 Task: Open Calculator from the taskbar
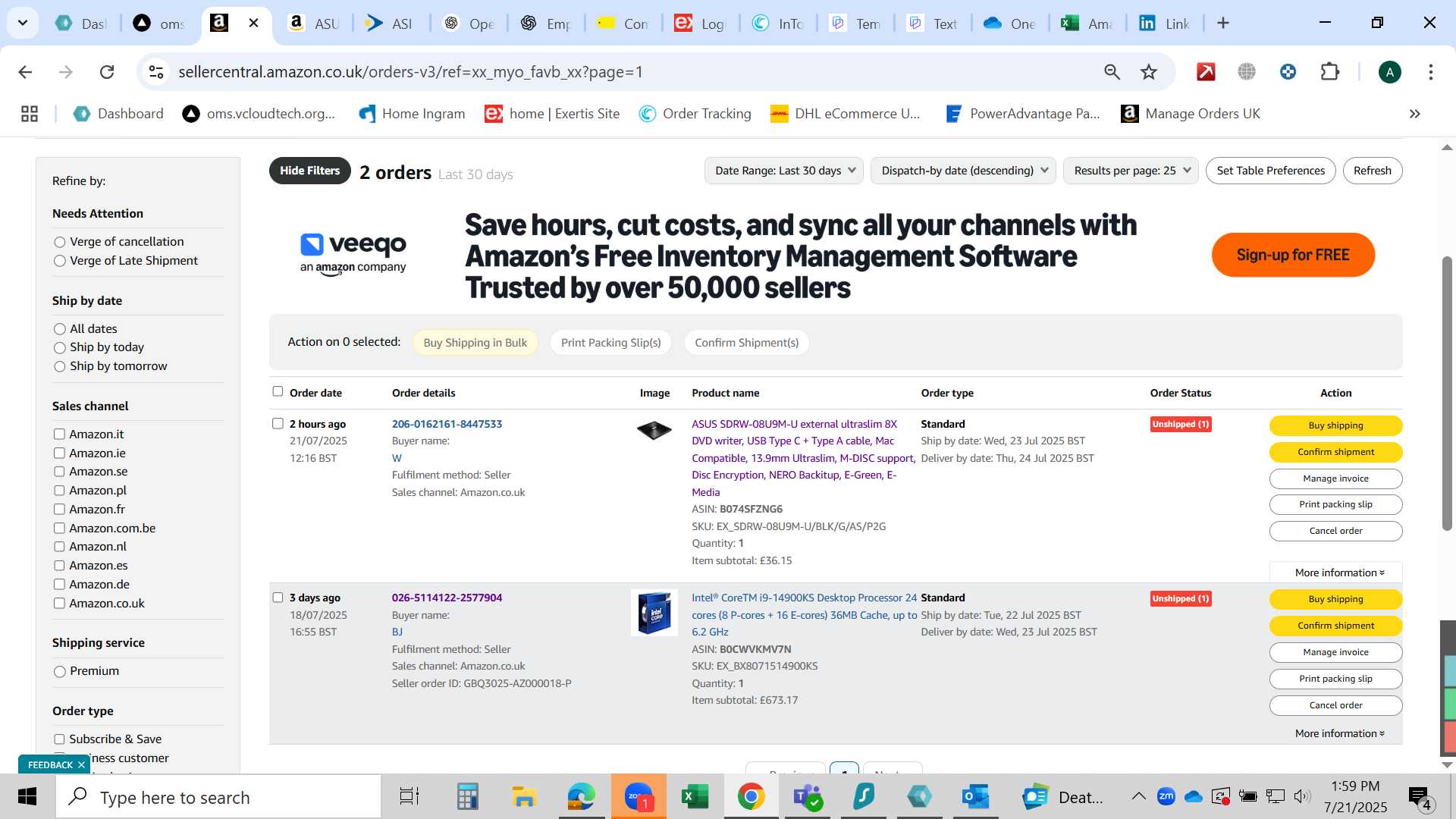[467, 797]
